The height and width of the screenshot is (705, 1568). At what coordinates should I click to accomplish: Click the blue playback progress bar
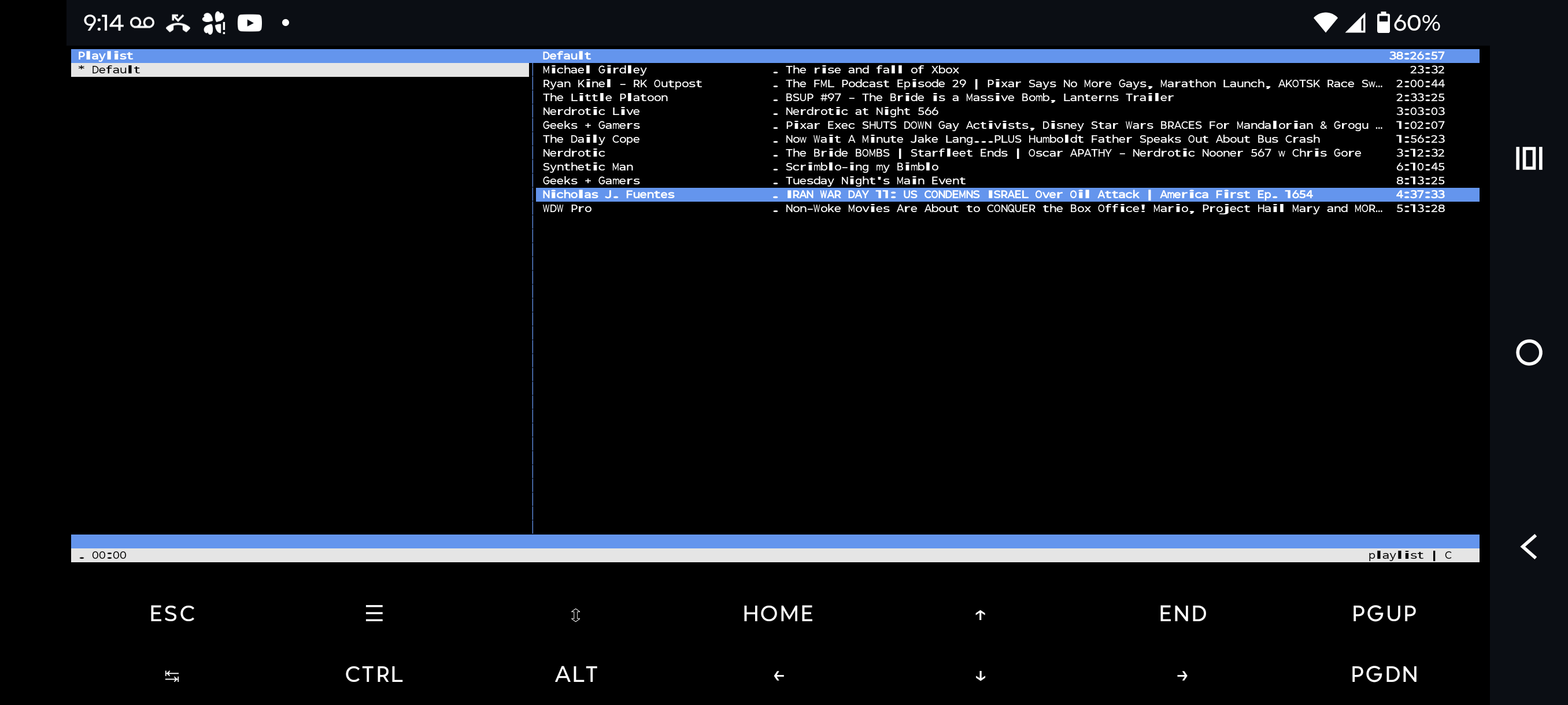pos(774,541)
